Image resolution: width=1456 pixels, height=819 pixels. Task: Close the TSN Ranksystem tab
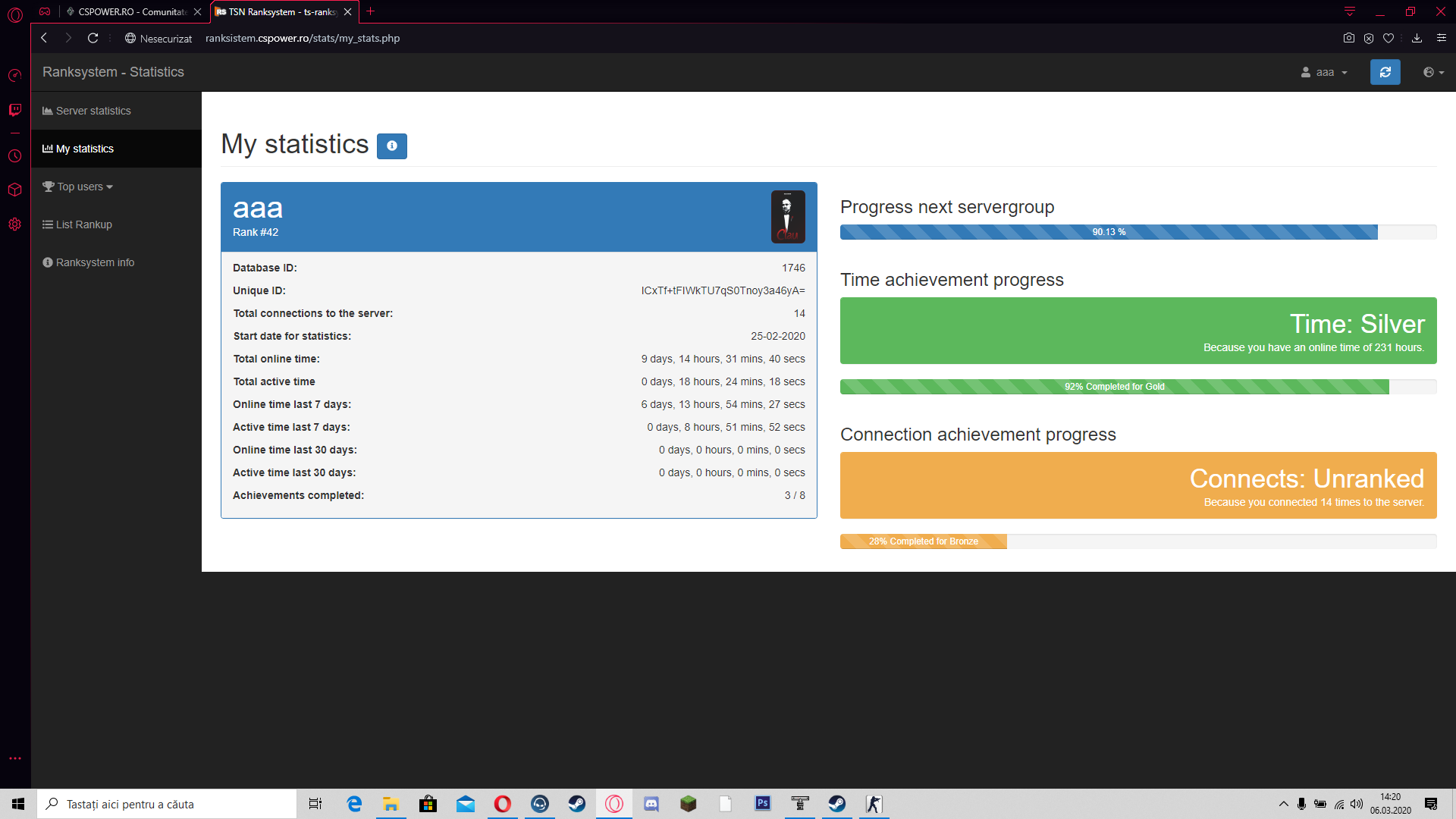(x=347, y=11)
